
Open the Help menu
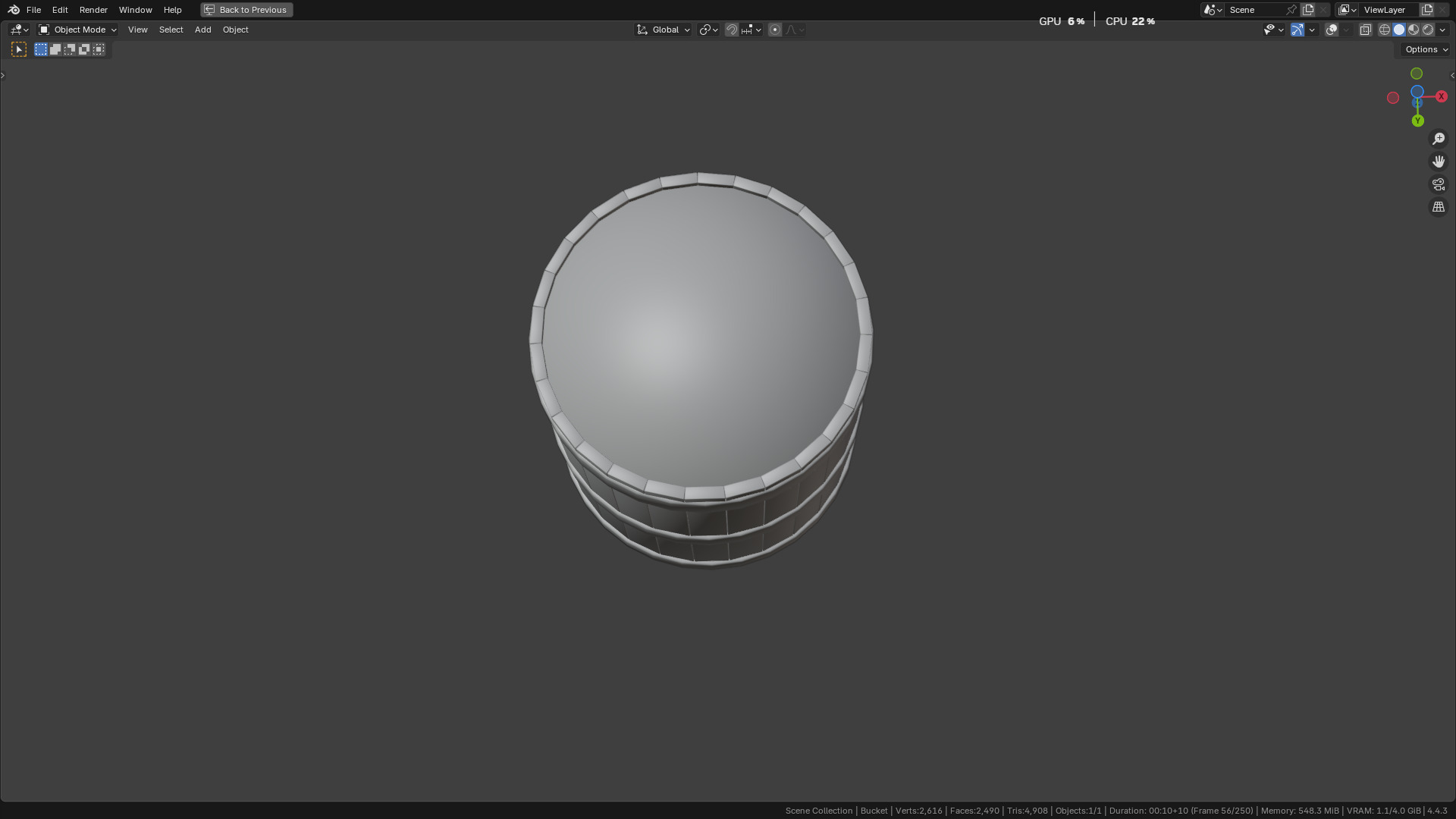pos(172,10)
